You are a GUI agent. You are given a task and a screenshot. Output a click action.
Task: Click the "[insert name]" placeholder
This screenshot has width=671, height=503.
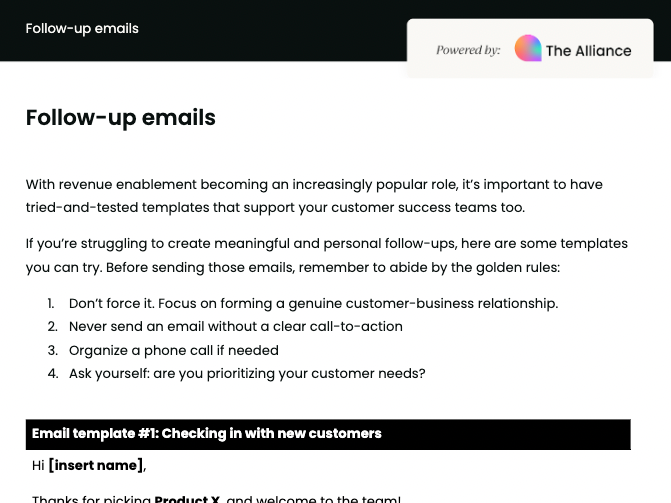pyautogui.click(x=96, y=465)
